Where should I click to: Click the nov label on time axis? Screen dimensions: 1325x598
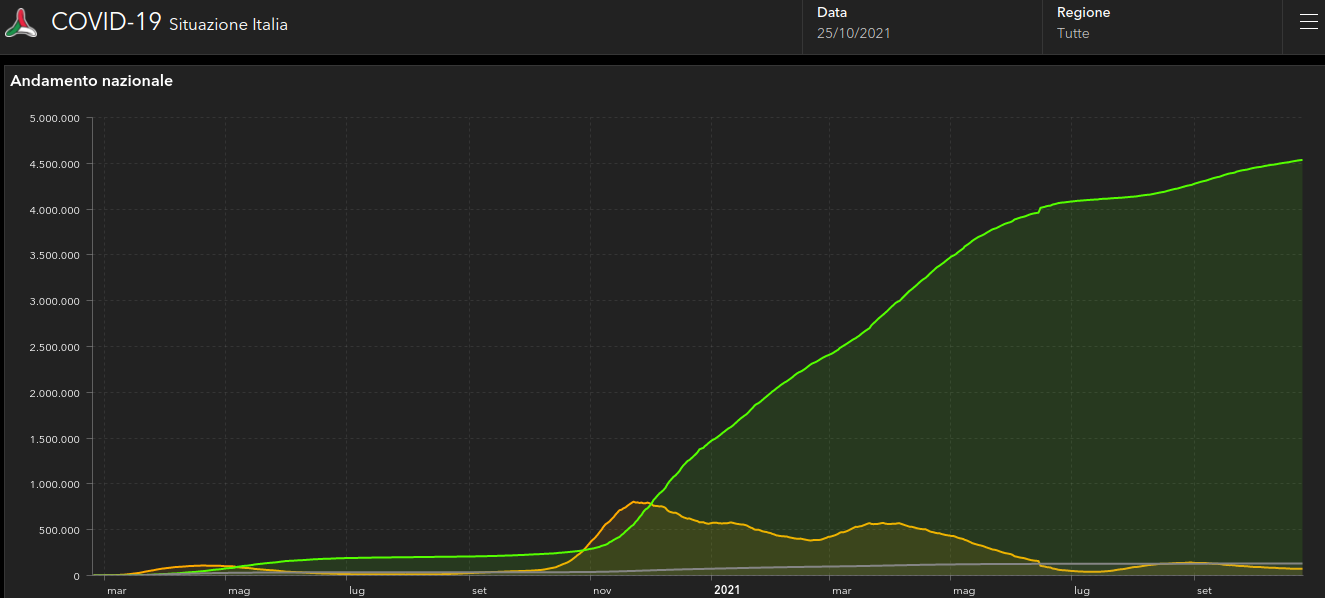(x=602, y=591)
